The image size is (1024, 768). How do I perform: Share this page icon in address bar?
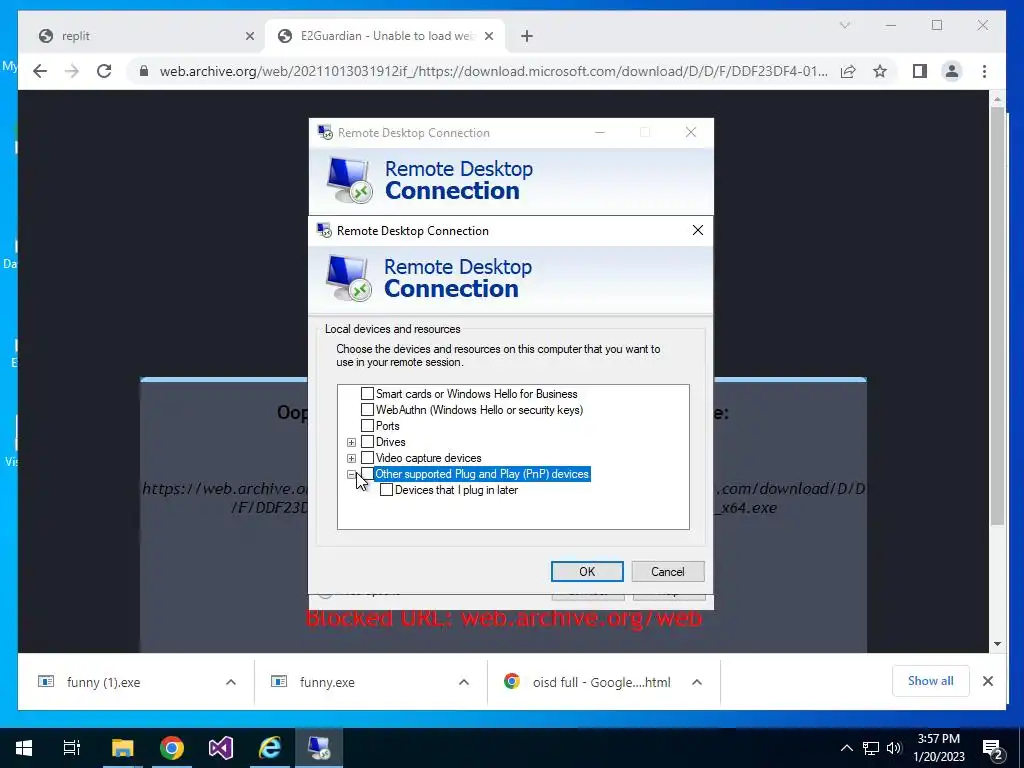pyautogui.click(x=848, y=71)
